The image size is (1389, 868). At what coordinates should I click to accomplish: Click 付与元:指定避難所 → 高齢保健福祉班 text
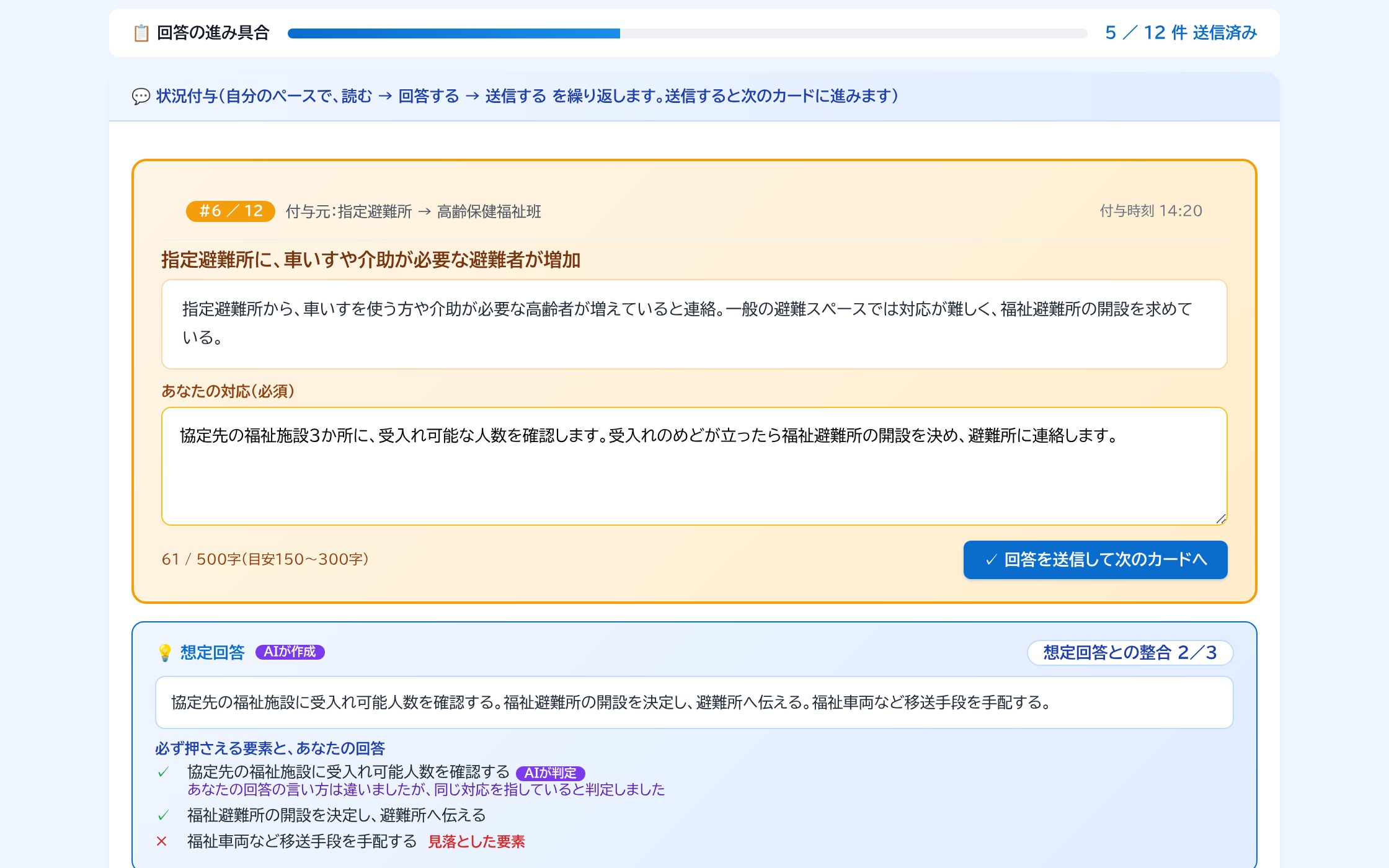click(x=413, y=212)
